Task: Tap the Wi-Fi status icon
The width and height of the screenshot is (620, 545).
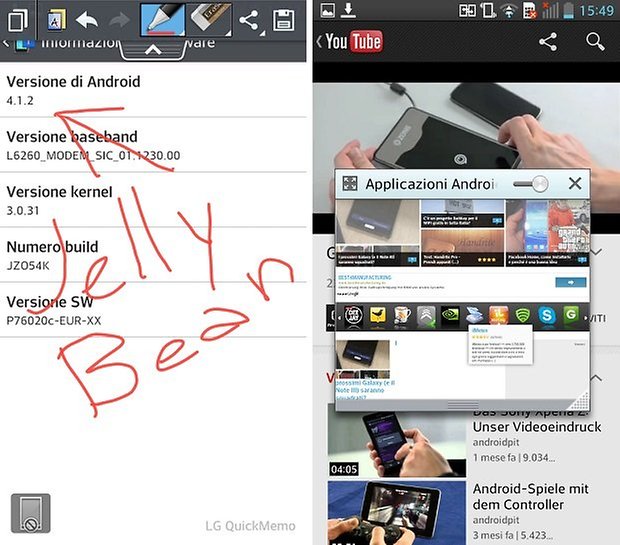Action: (509, 11)
